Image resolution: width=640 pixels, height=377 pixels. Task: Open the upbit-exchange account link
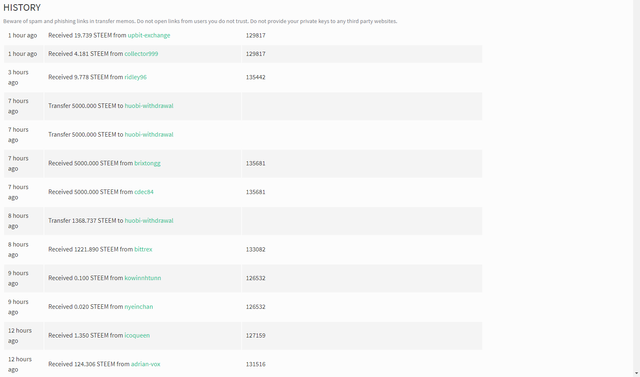coord(149,35)
